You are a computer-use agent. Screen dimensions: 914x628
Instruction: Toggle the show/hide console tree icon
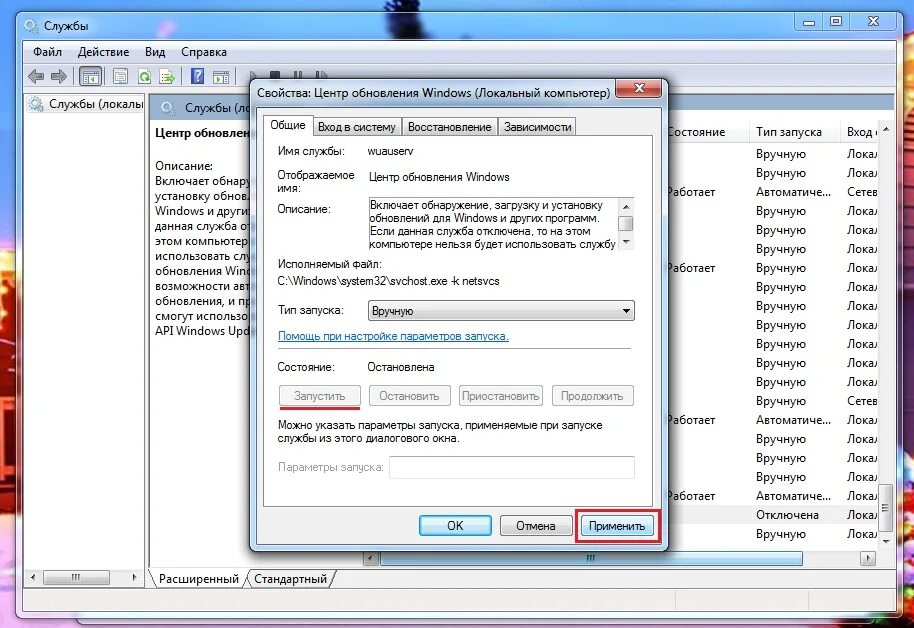(90, 76)
